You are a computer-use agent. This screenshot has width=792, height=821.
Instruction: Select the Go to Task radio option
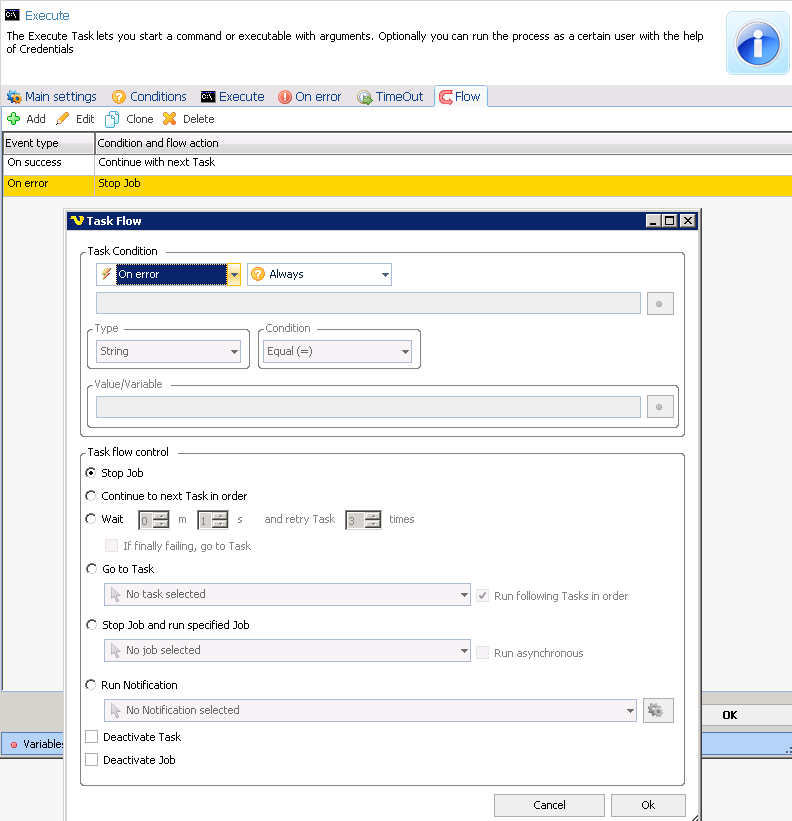tap(92, 569)
